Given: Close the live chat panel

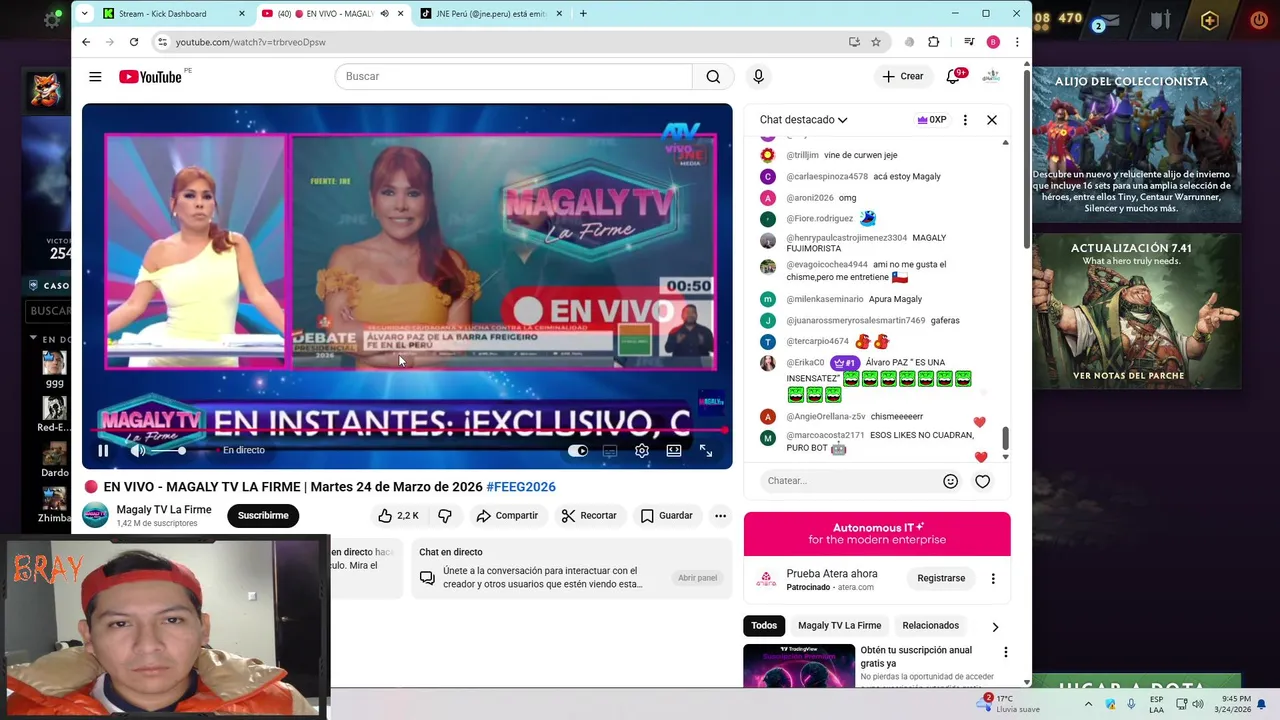Looking at the screenshot, I should pos(992,120).
